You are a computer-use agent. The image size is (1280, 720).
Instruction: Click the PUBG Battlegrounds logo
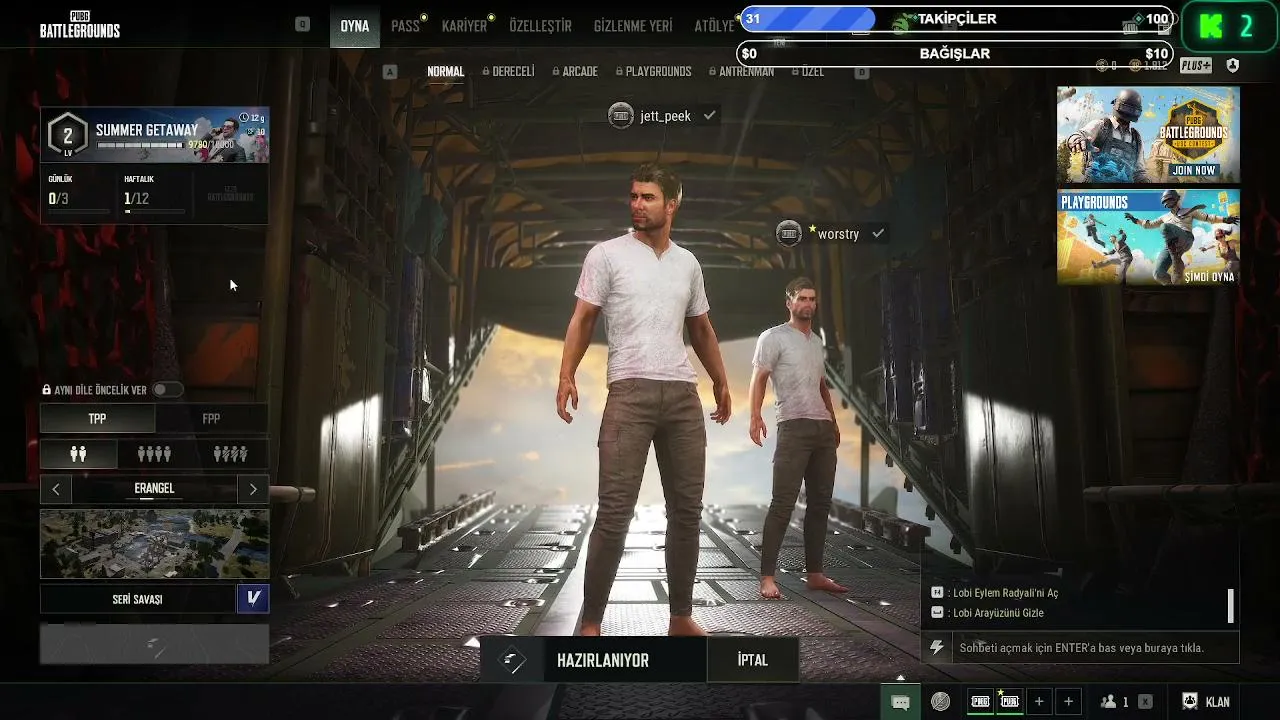(x=80, y=25)
